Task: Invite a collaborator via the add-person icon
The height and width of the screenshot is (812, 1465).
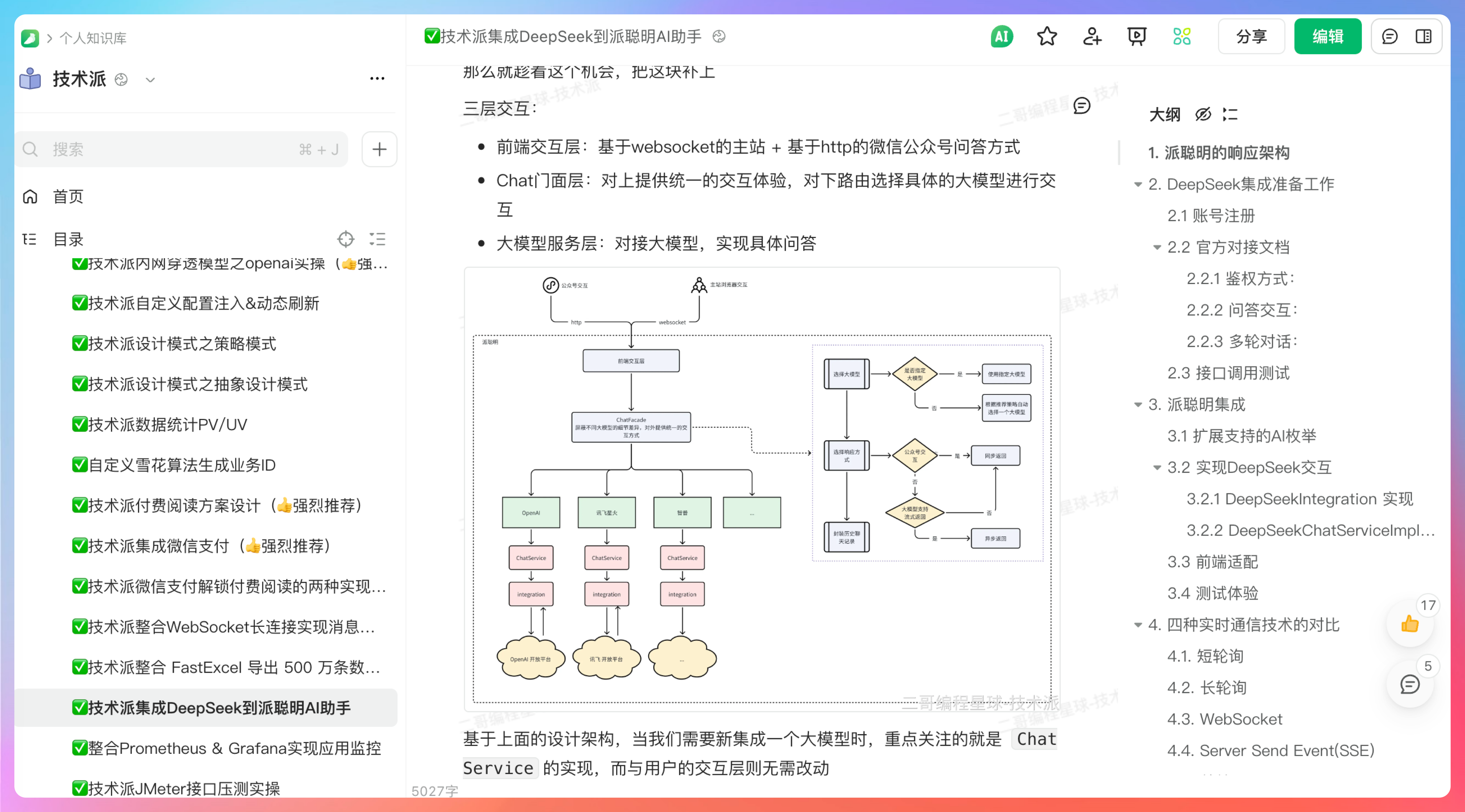Action: 1091,36
